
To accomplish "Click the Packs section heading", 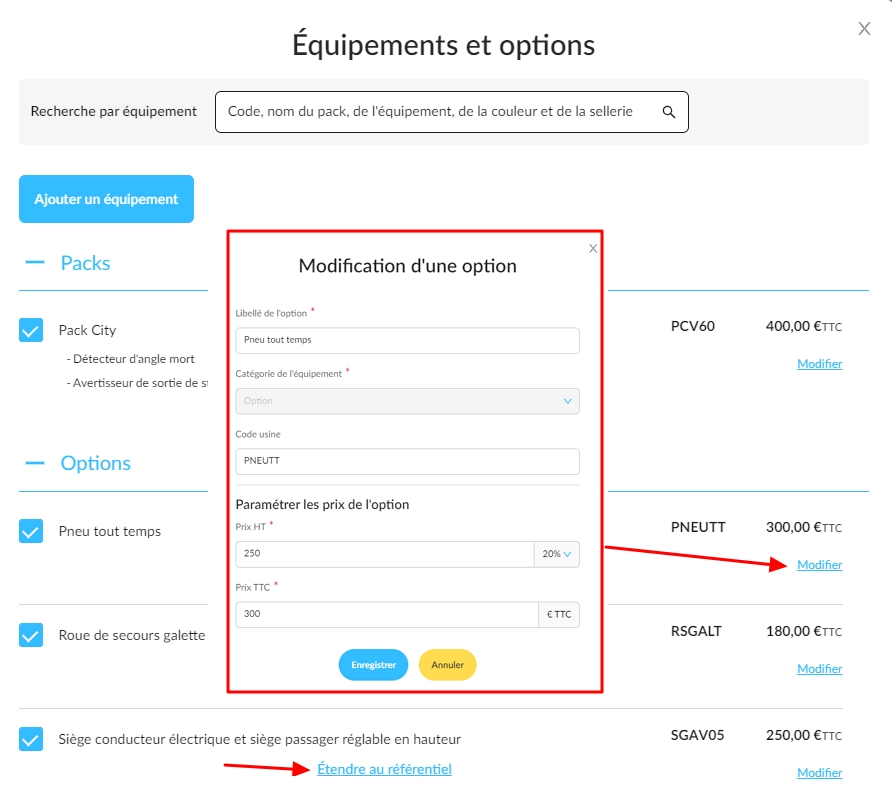I will pyautogui.click(x=85, y=263).
